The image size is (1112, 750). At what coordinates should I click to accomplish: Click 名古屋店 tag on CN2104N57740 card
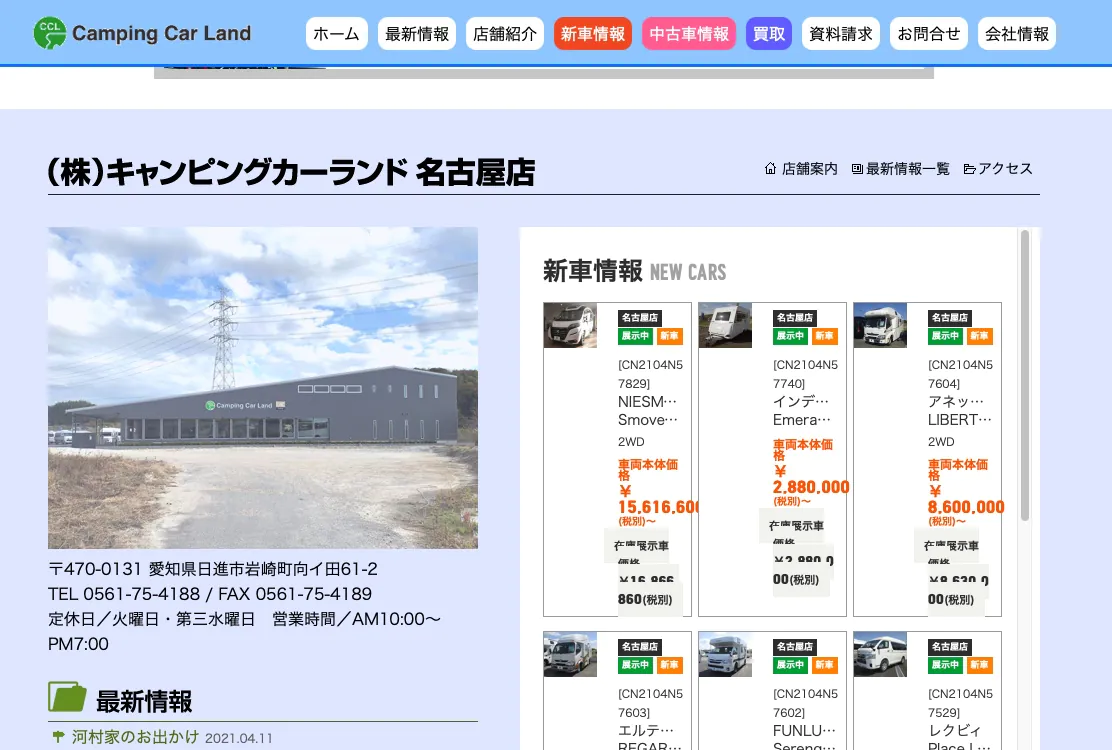[x=794, y=318]
